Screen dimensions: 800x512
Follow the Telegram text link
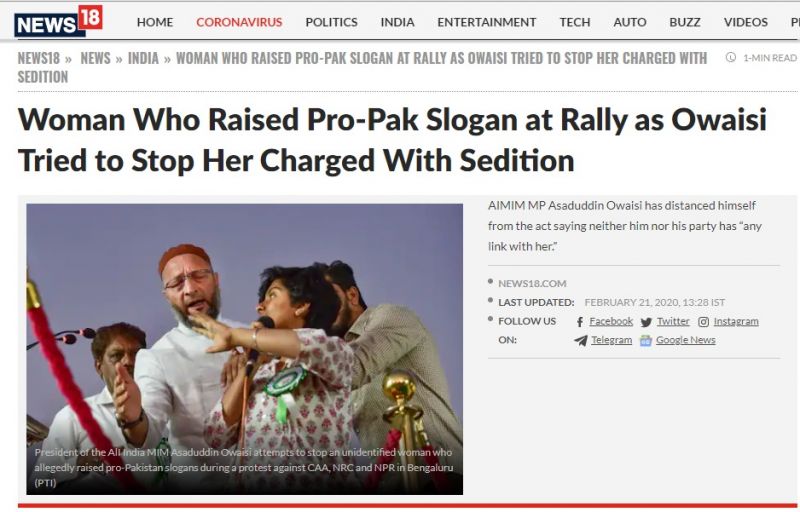pyautogui.click(x=611, y=340)
